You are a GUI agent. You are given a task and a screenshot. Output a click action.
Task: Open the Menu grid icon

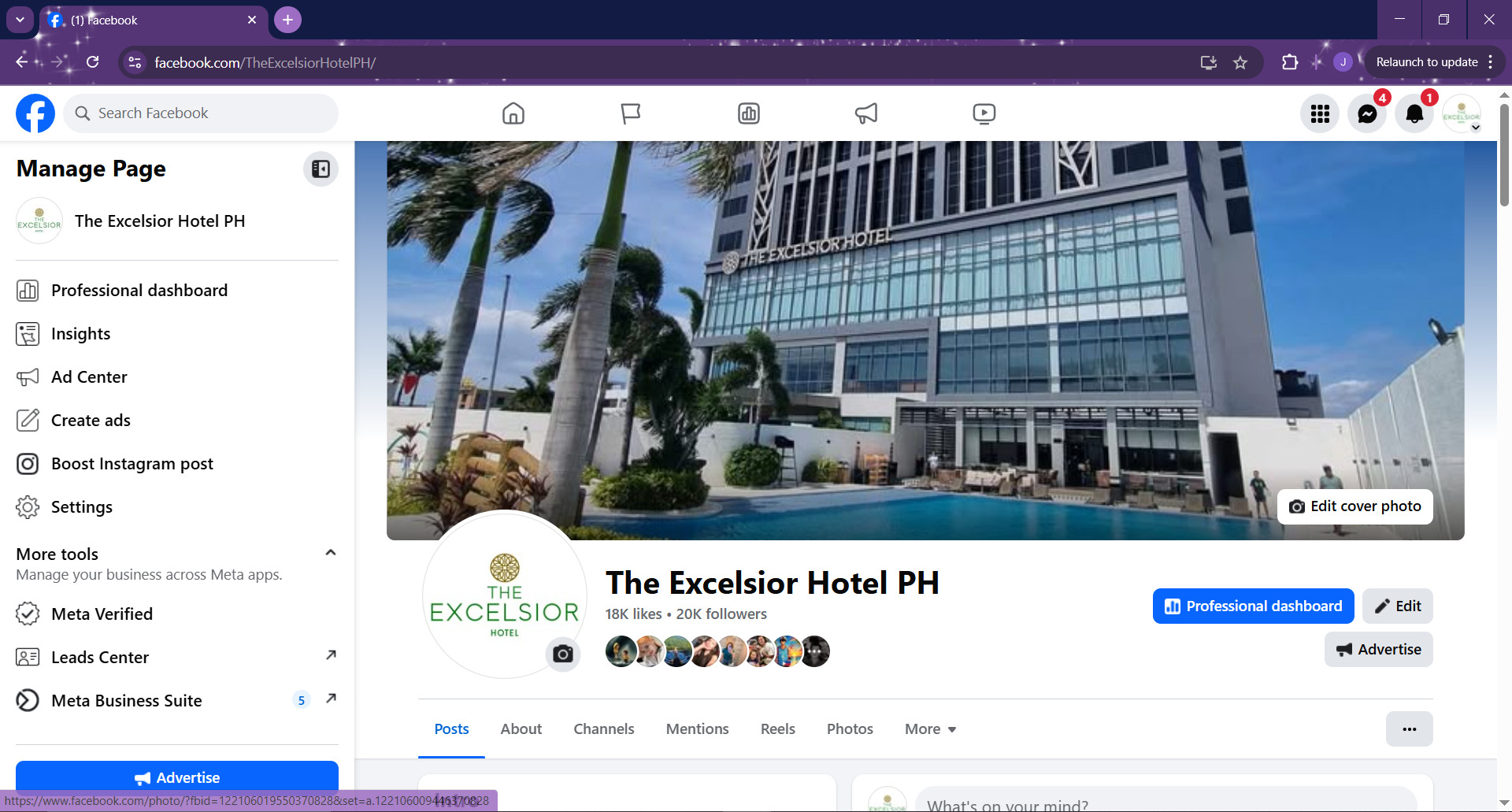tap(1320, 114)
